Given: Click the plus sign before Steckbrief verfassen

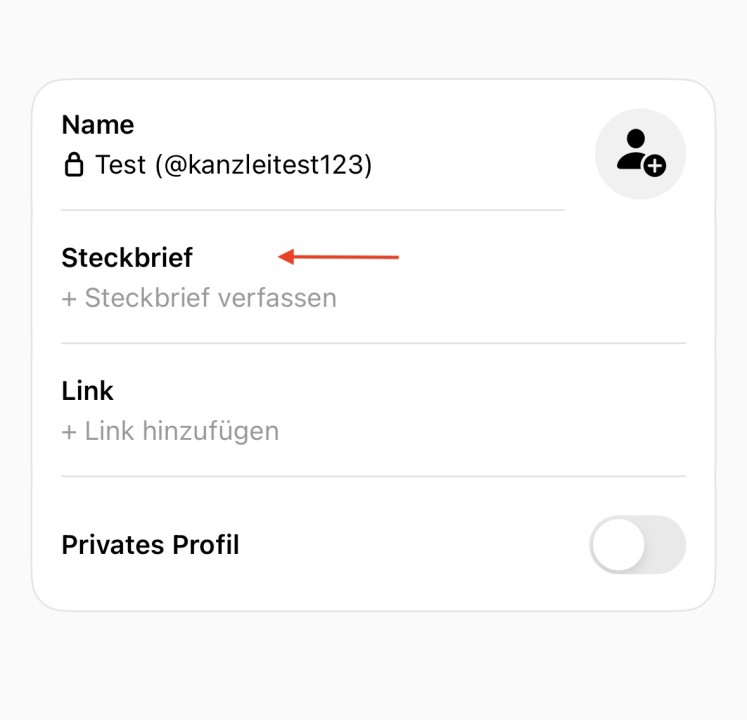Looking at the screenshot, I should [x=69, y=298].
